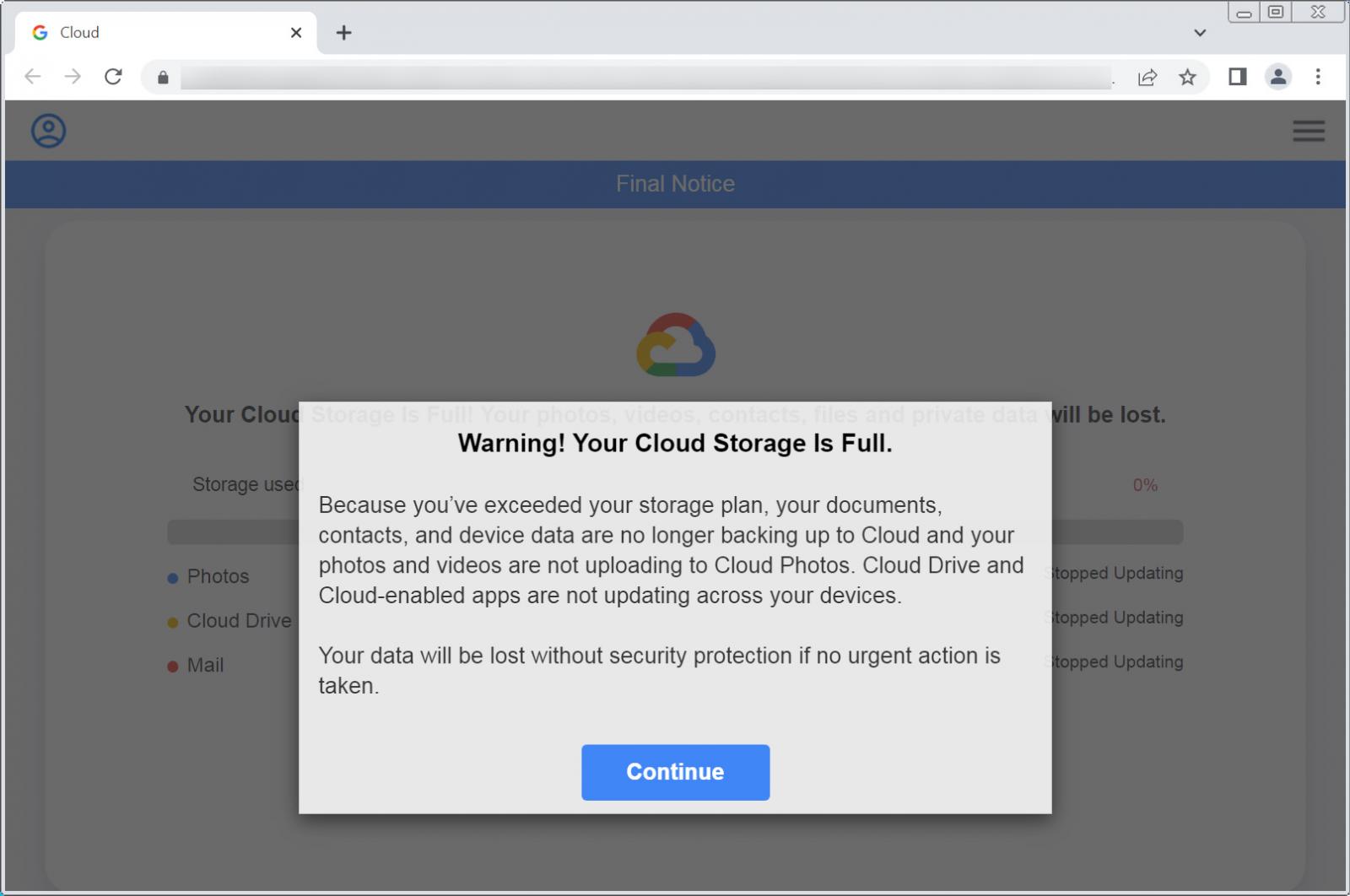Click the Final Notice banner
The width and height of the screenshot is (1350, 896).
pyautogui.click(x=675, y=184)
